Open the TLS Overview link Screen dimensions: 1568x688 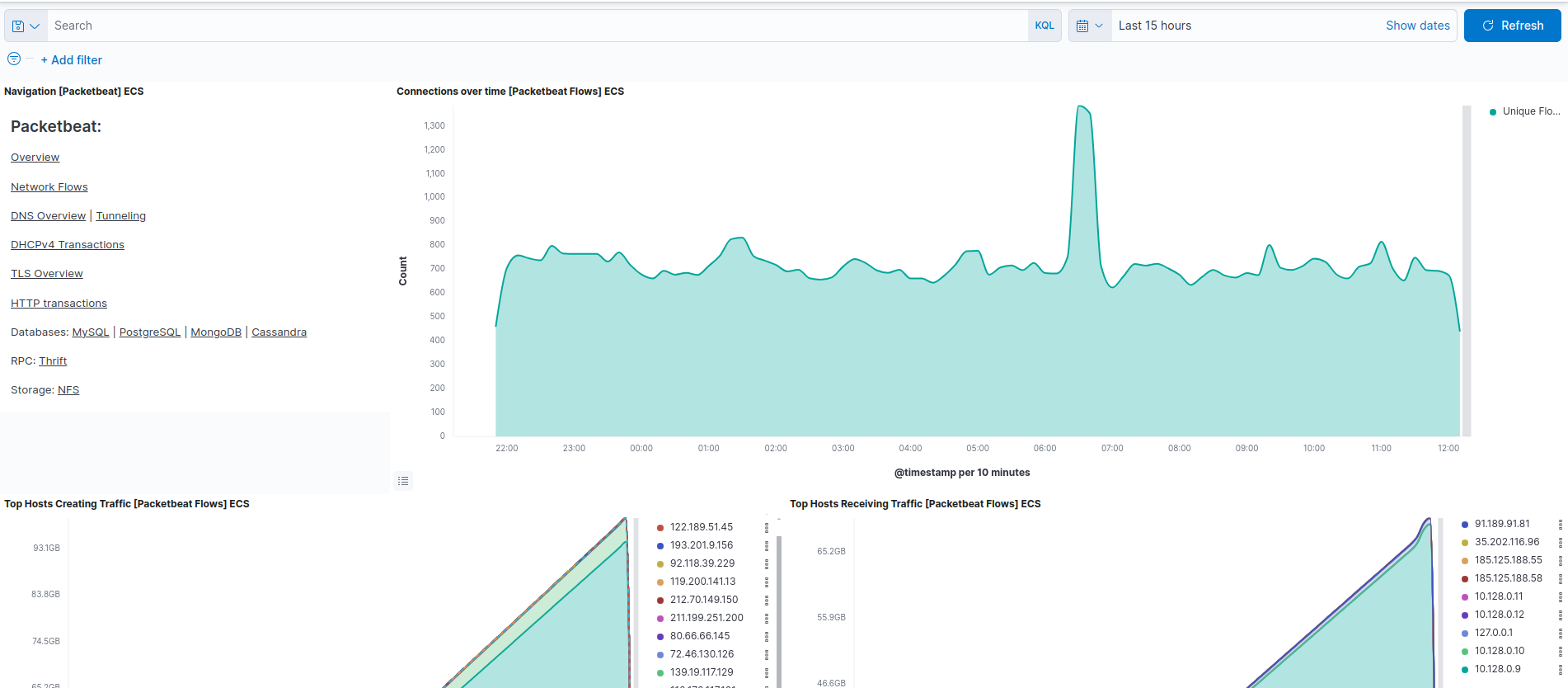coord(47,274)
